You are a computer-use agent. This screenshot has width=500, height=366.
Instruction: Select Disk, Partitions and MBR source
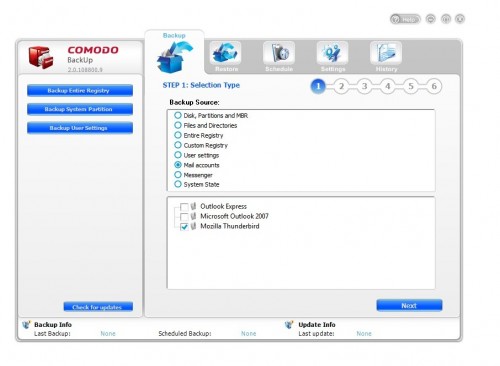[x=178, y=115]
